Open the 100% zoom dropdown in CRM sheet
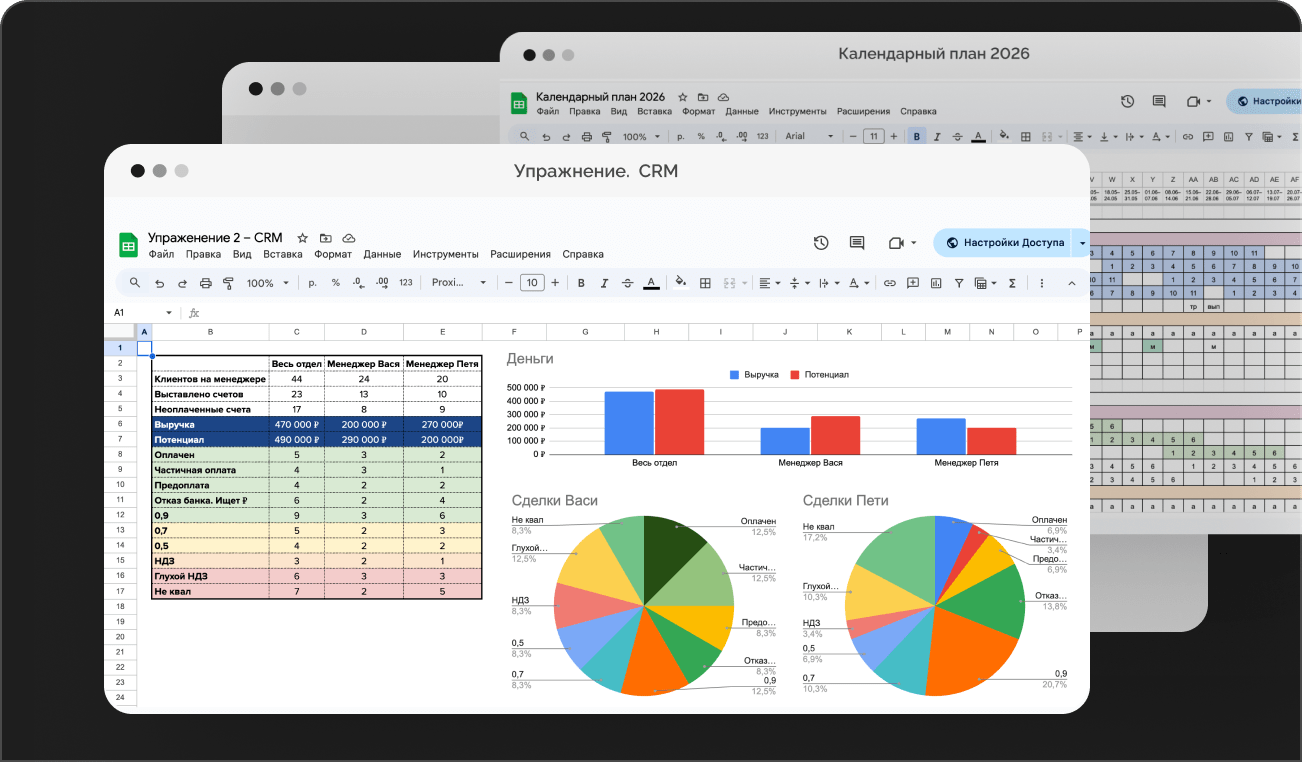1302x762 pixels. click(267, 283)
